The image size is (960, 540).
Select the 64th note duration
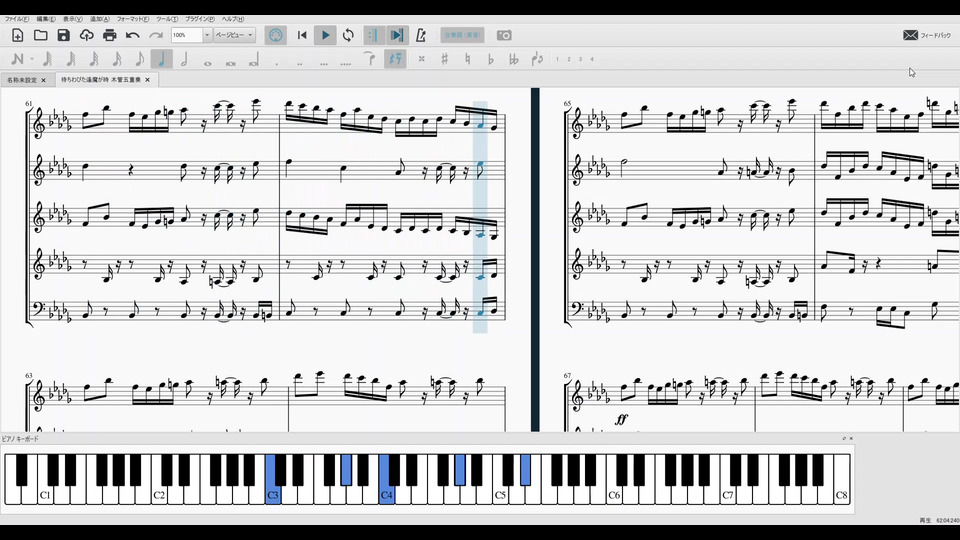(70, 59)
